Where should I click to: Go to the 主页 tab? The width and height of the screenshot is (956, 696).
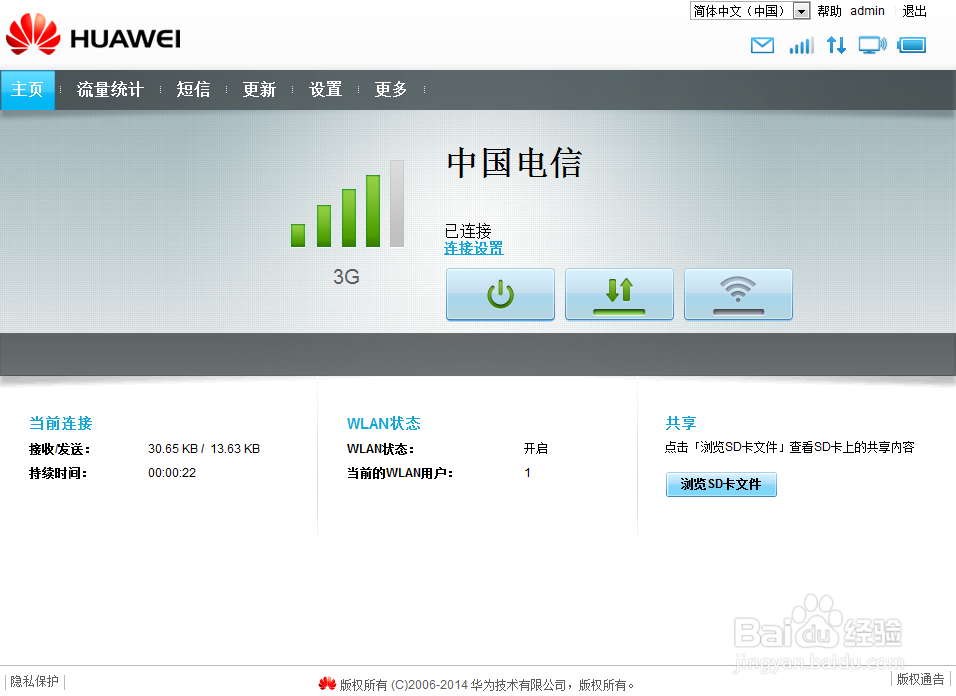27,90
